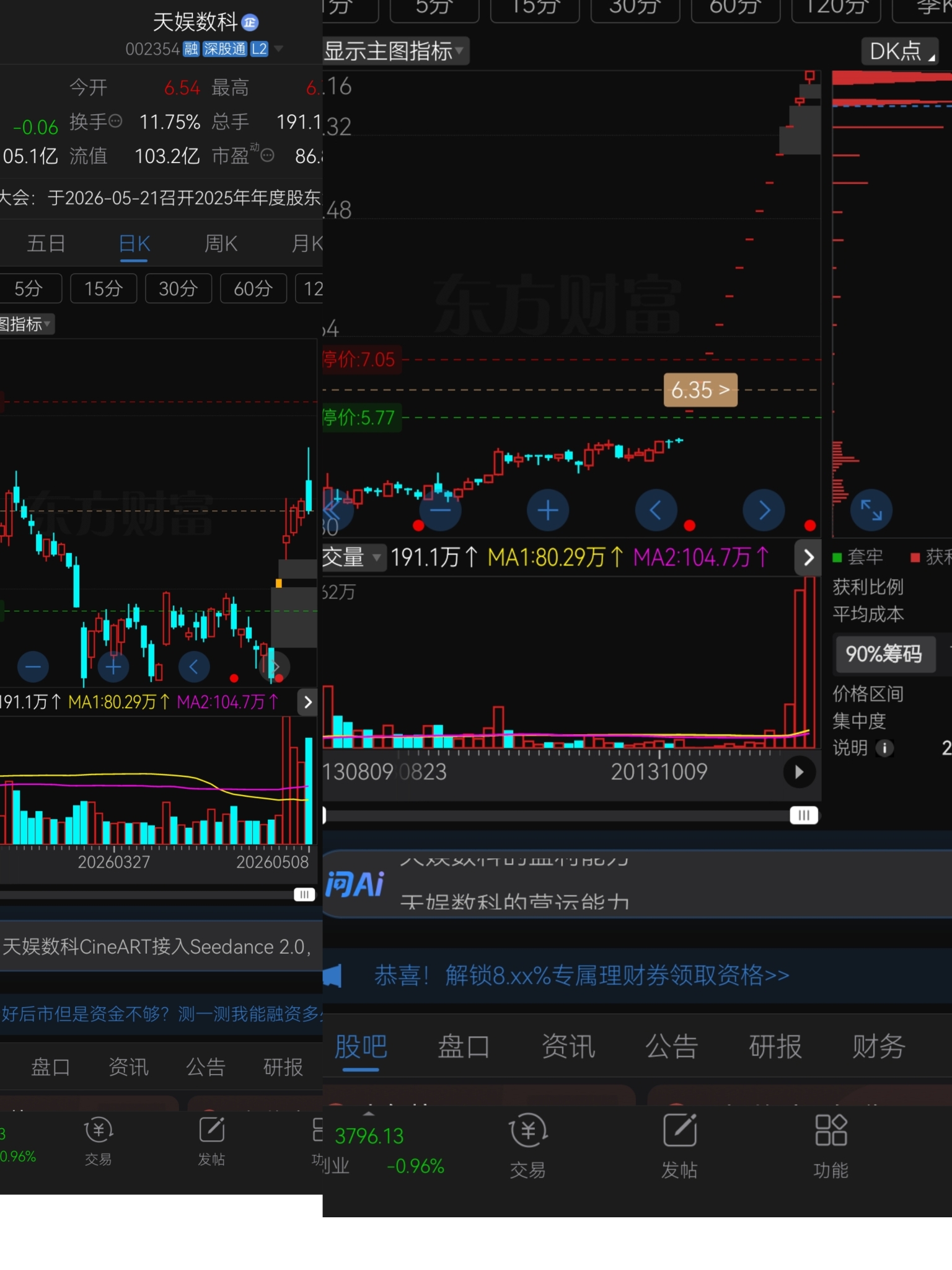Open the DK点 dropdown
This screenshot has width=952, height=1270.
point(901,51)
